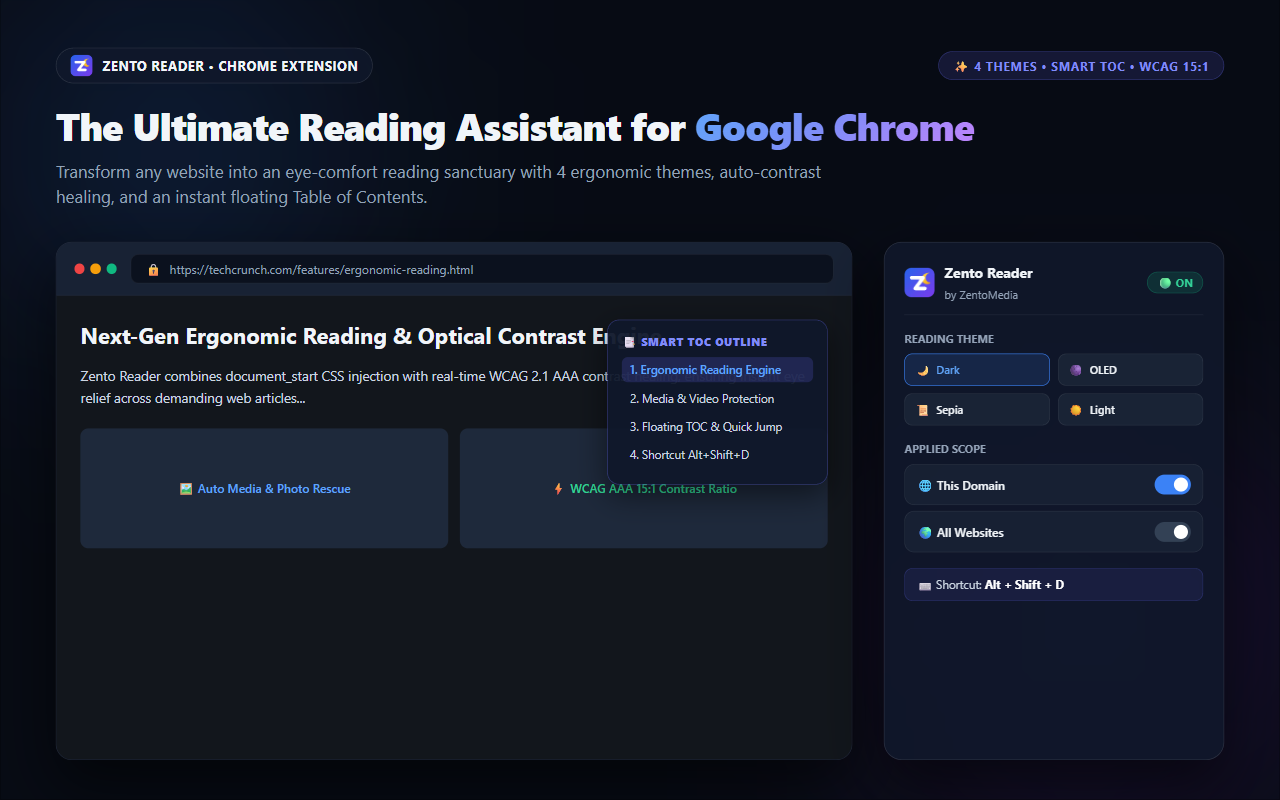Click the 4 Themes Smart TOC WCAG badge
Image resolution: width=1280 pixels, height=800 pixels.
(1081, 66)
